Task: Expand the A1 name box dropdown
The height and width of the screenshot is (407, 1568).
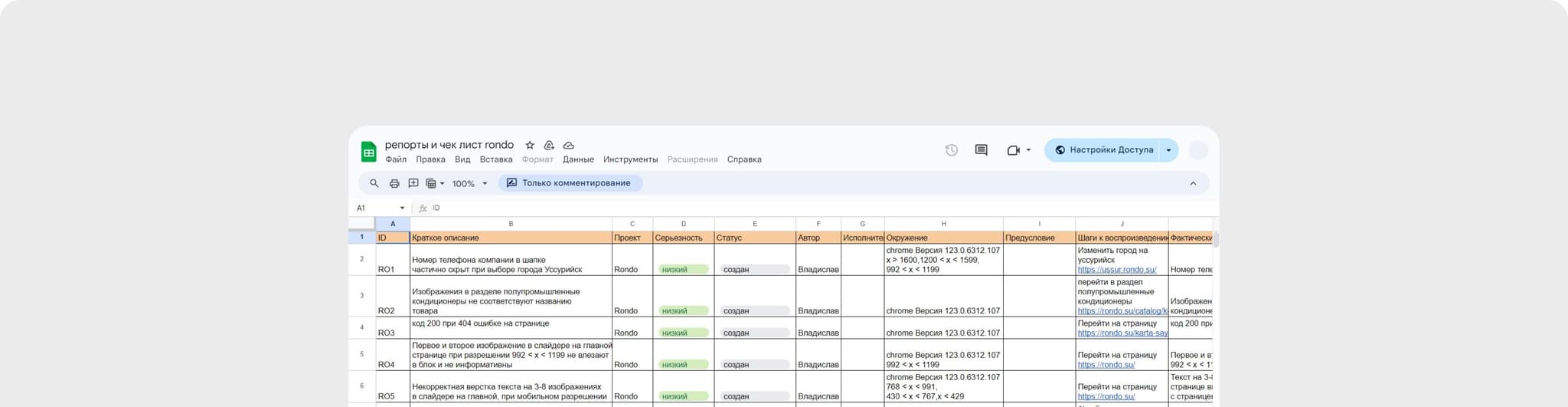Action: [402, 208]
